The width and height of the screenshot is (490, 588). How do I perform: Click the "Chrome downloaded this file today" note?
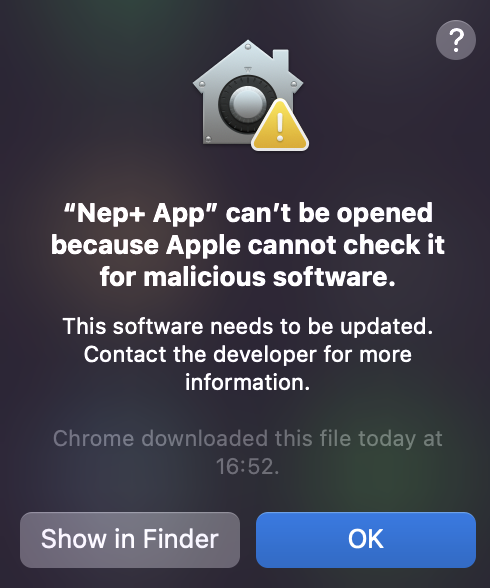click(x=234, y=439)
